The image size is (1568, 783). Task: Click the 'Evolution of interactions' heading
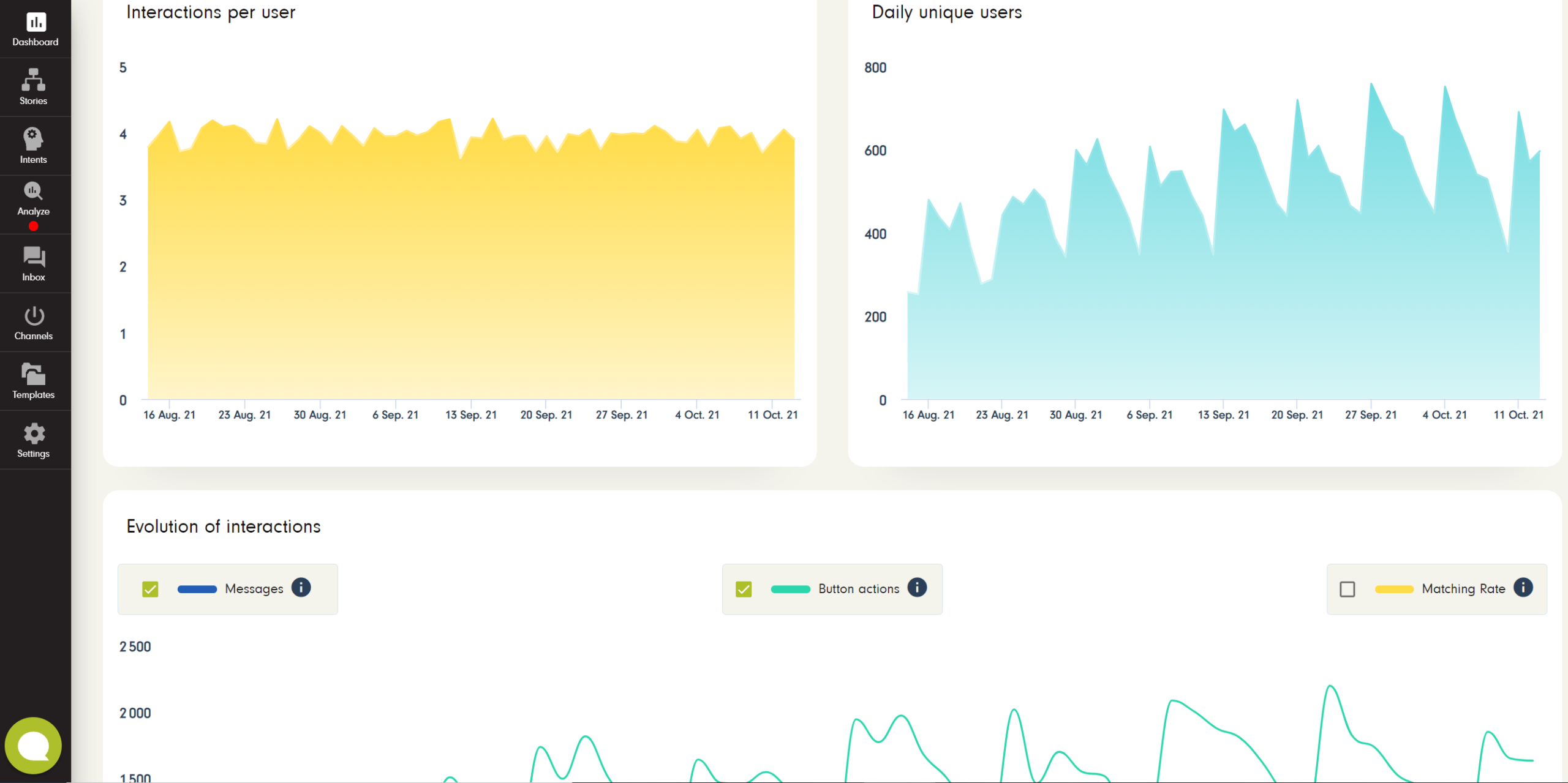(x=224, y=526)
